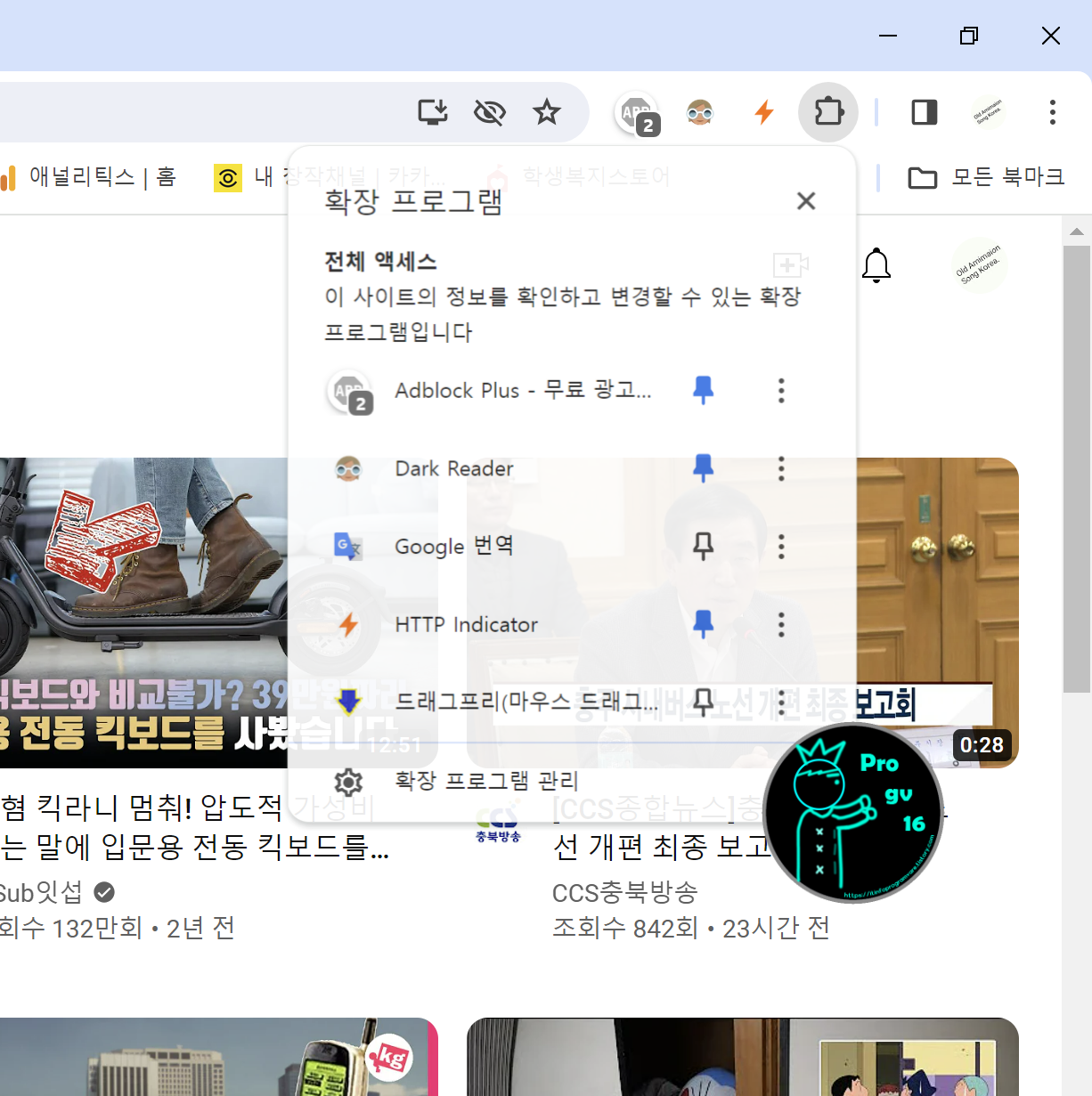Open Sub잇섭 channel name link
1092x1096 pixels.
(x=41, y=892)
